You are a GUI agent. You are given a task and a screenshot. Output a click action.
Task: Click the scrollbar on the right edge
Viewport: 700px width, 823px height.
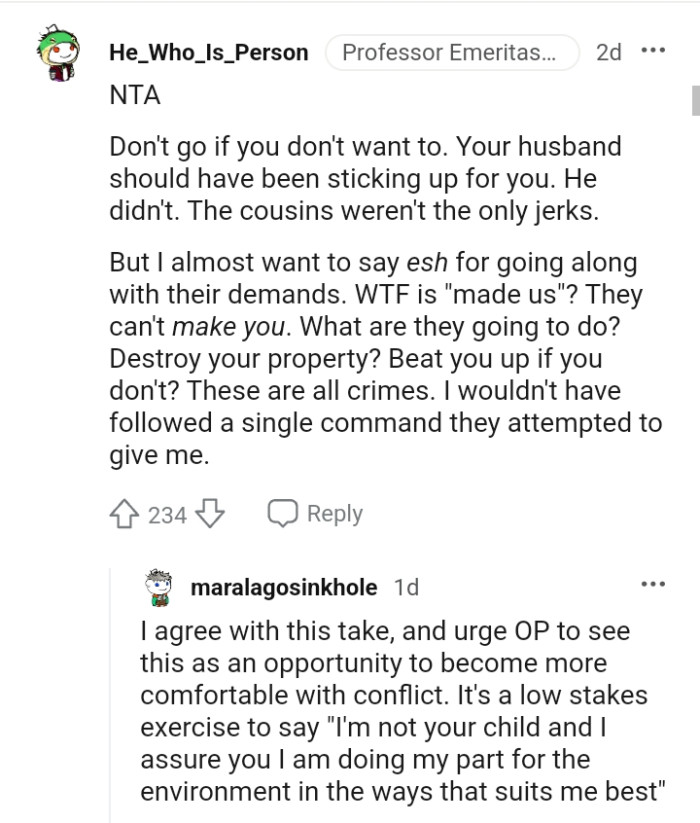coord(696,100)
